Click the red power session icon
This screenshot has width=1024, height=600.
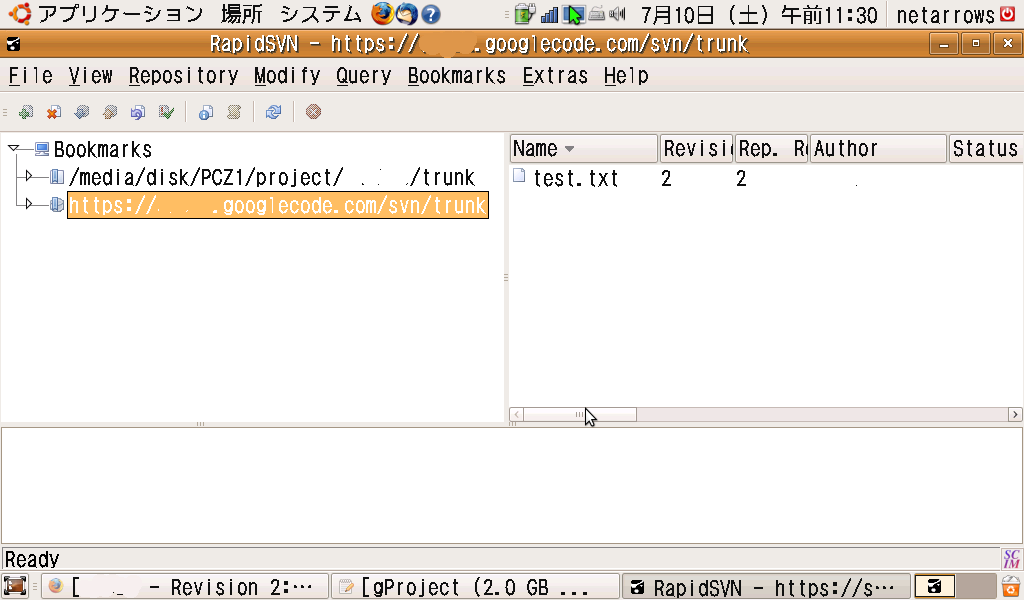[1008, 14]
